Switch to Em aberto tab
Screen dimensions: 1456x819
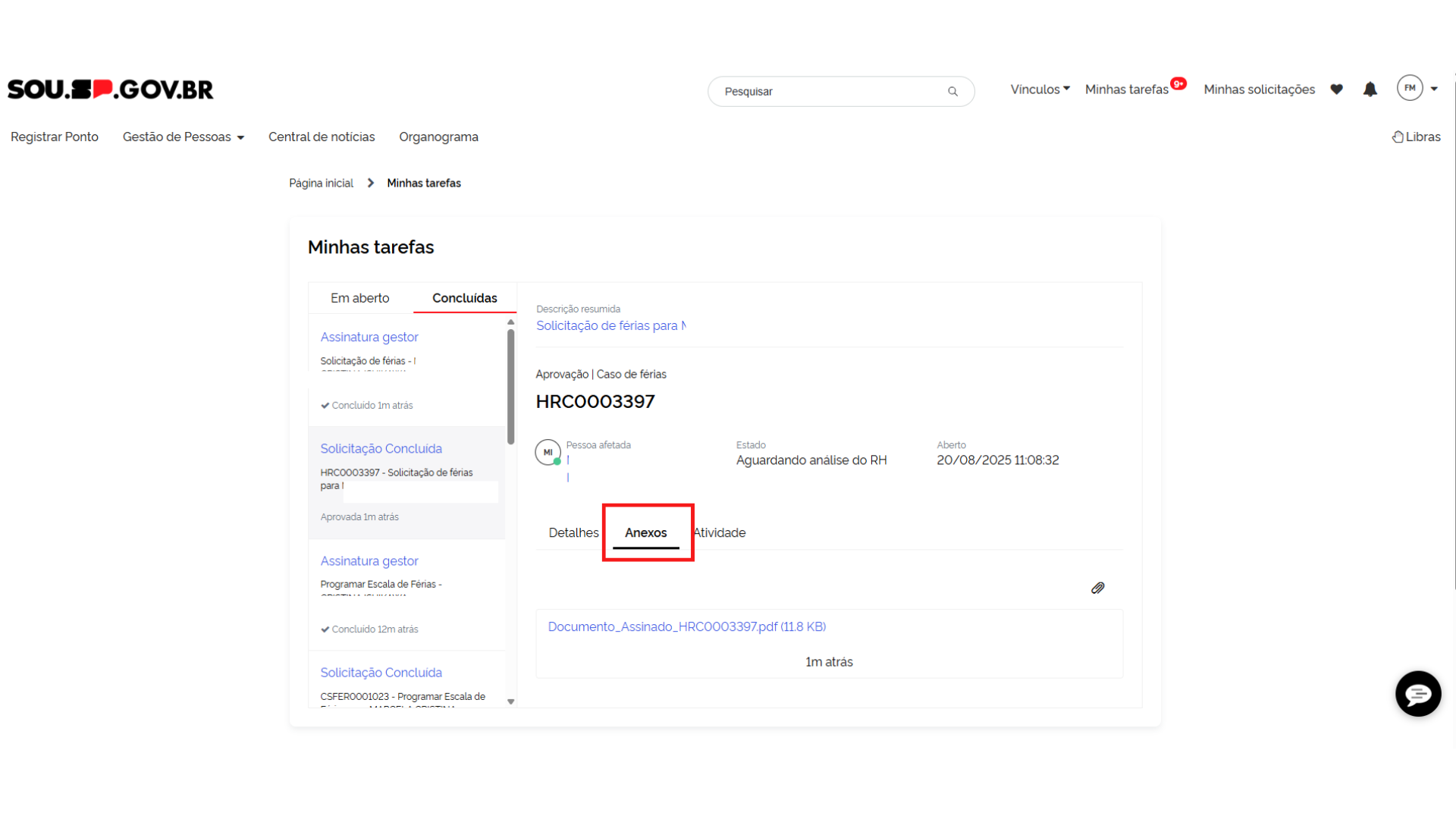point(359,298)
